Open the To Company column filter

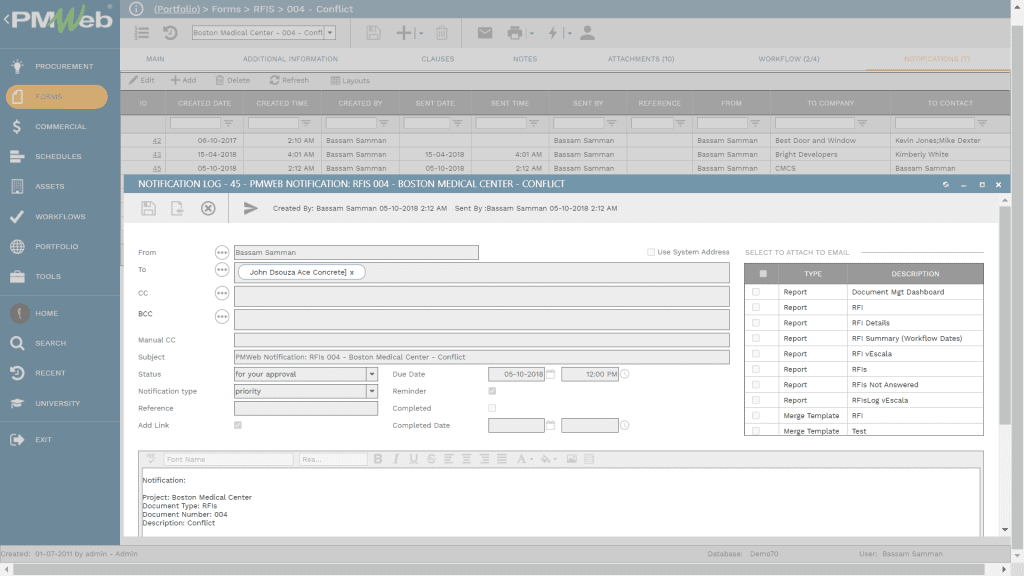[862, 123]
